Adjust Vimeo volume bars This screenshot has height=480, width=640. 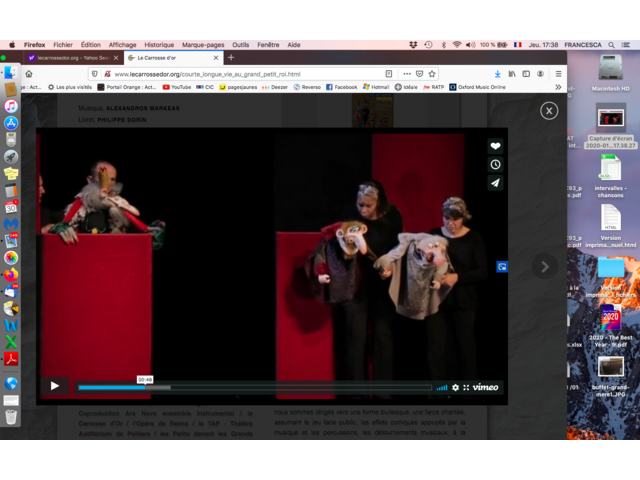point(442,387)
